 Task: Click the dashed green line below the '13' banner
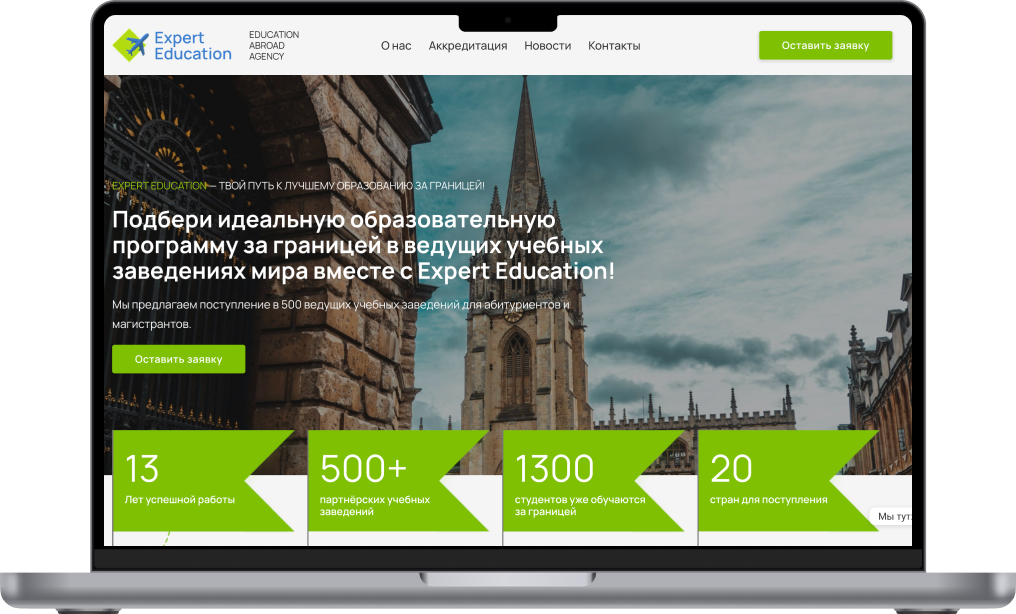(167, 537)
